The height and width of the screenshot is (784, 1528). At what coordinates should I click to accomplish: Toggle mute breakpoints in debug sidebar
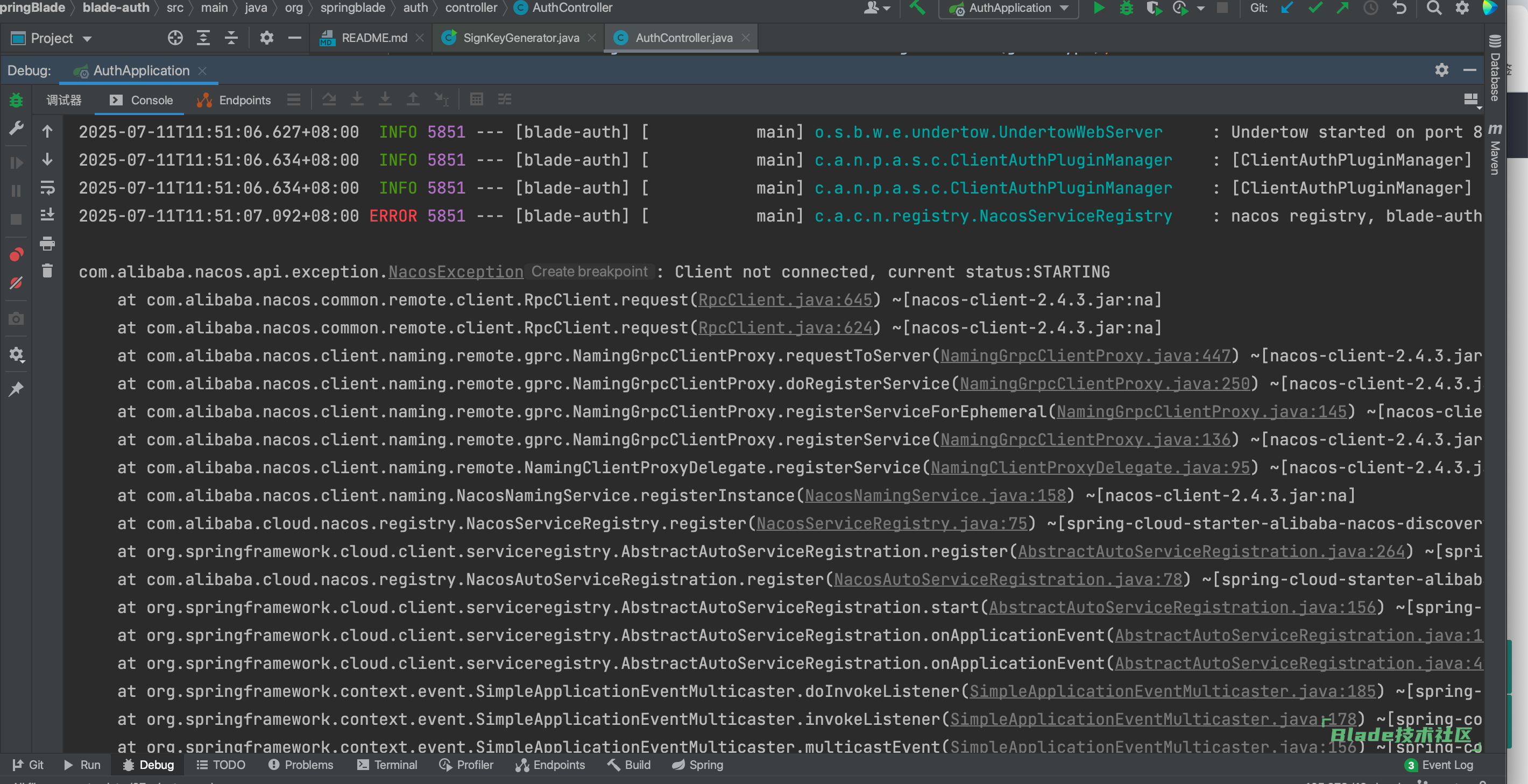coord(16,283)
